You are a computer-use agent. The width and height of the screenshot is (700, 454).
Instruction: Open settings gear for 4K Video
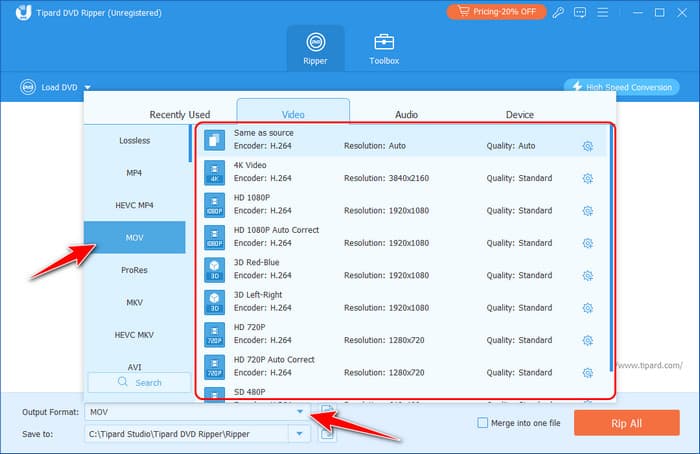588,179
